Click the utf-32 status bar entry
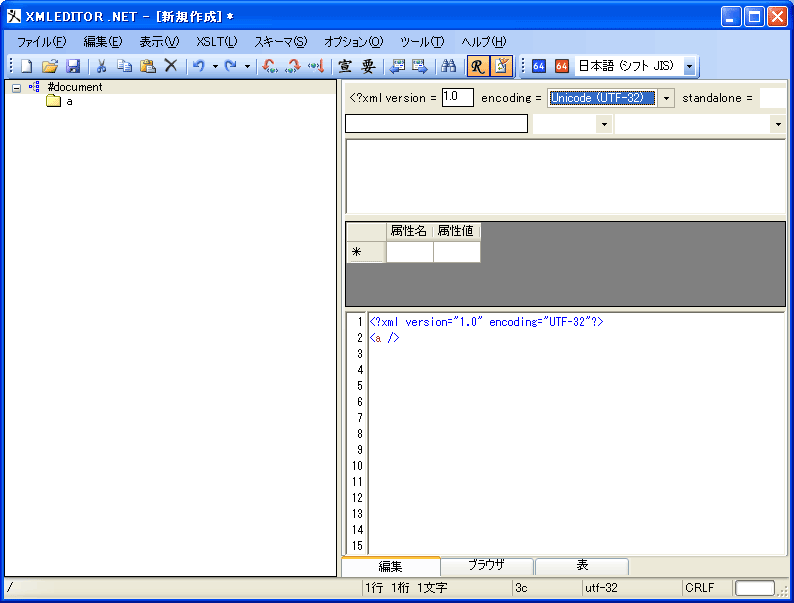794x603 pixels. click(x=602, y=588)
